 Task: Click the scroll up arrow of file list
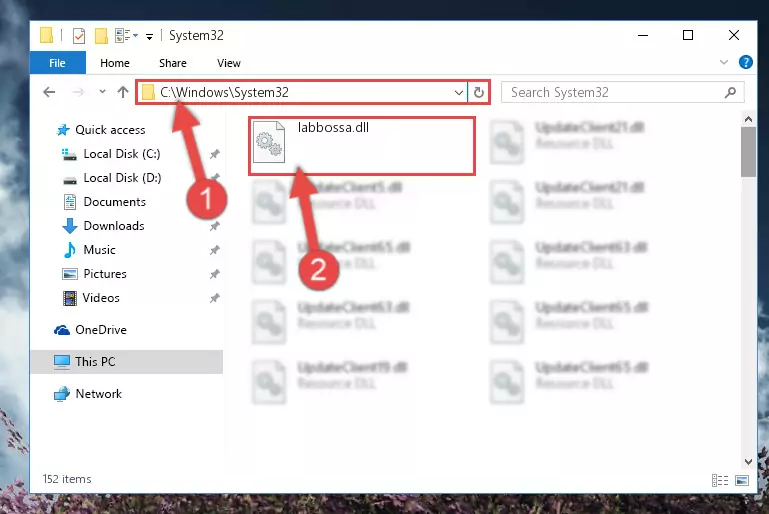[x=748, y=119]
